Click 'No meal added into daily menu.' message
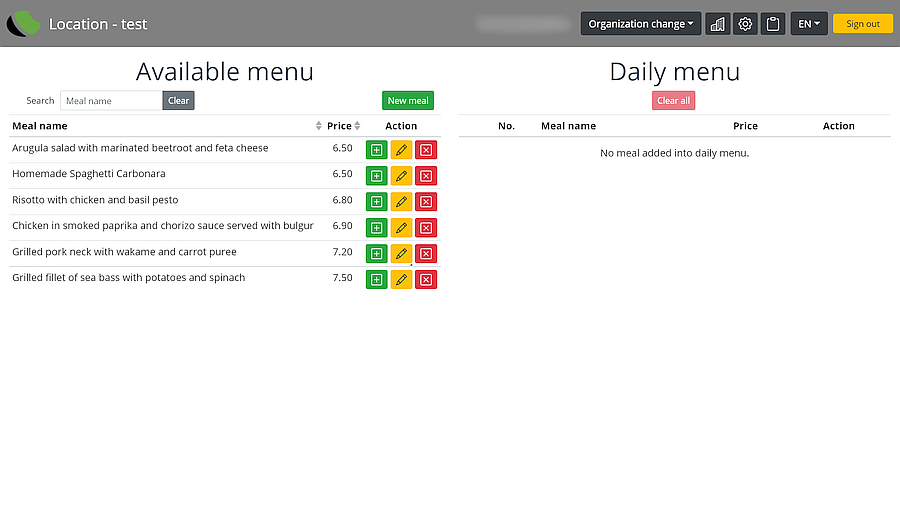900x506 pixels. coord(674,153)
